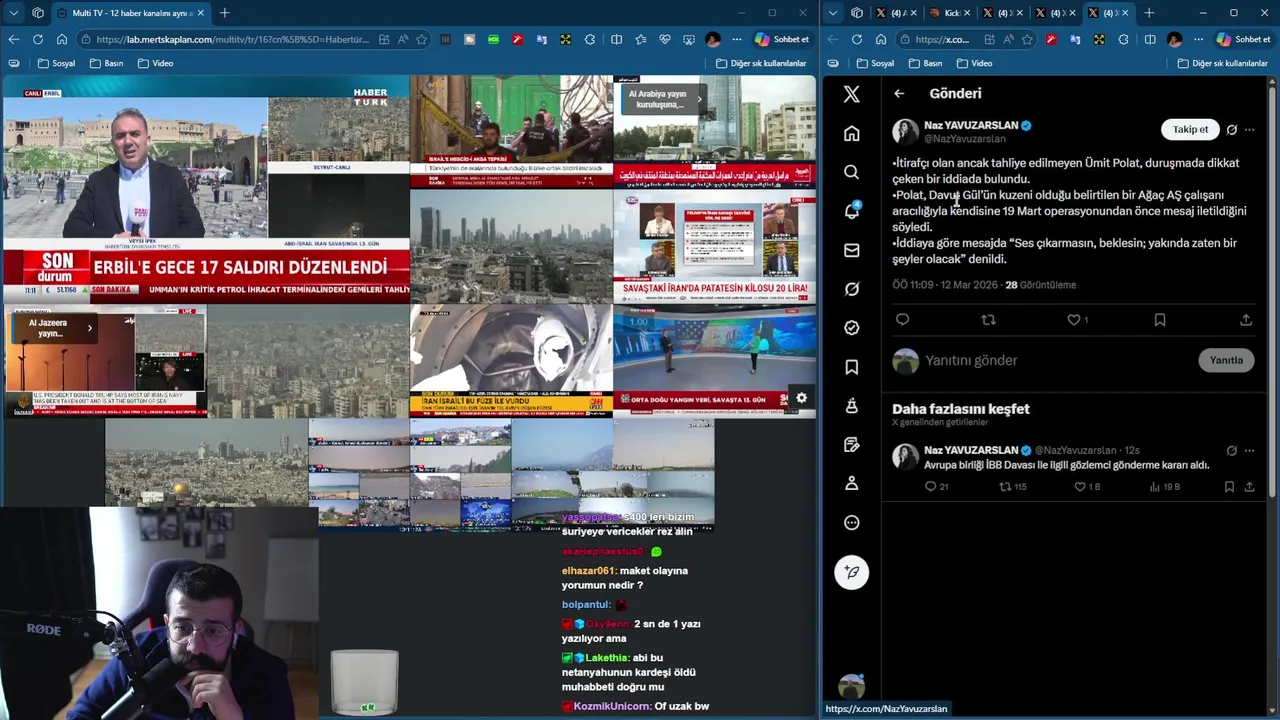Open multi TV settings gear icon
The image size is (1280, 720).
click(801, 397)
